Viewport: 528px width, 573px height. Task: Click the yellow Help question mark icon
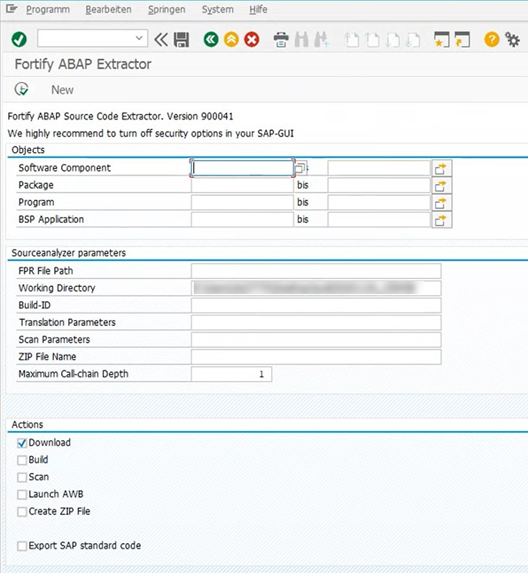492,39
